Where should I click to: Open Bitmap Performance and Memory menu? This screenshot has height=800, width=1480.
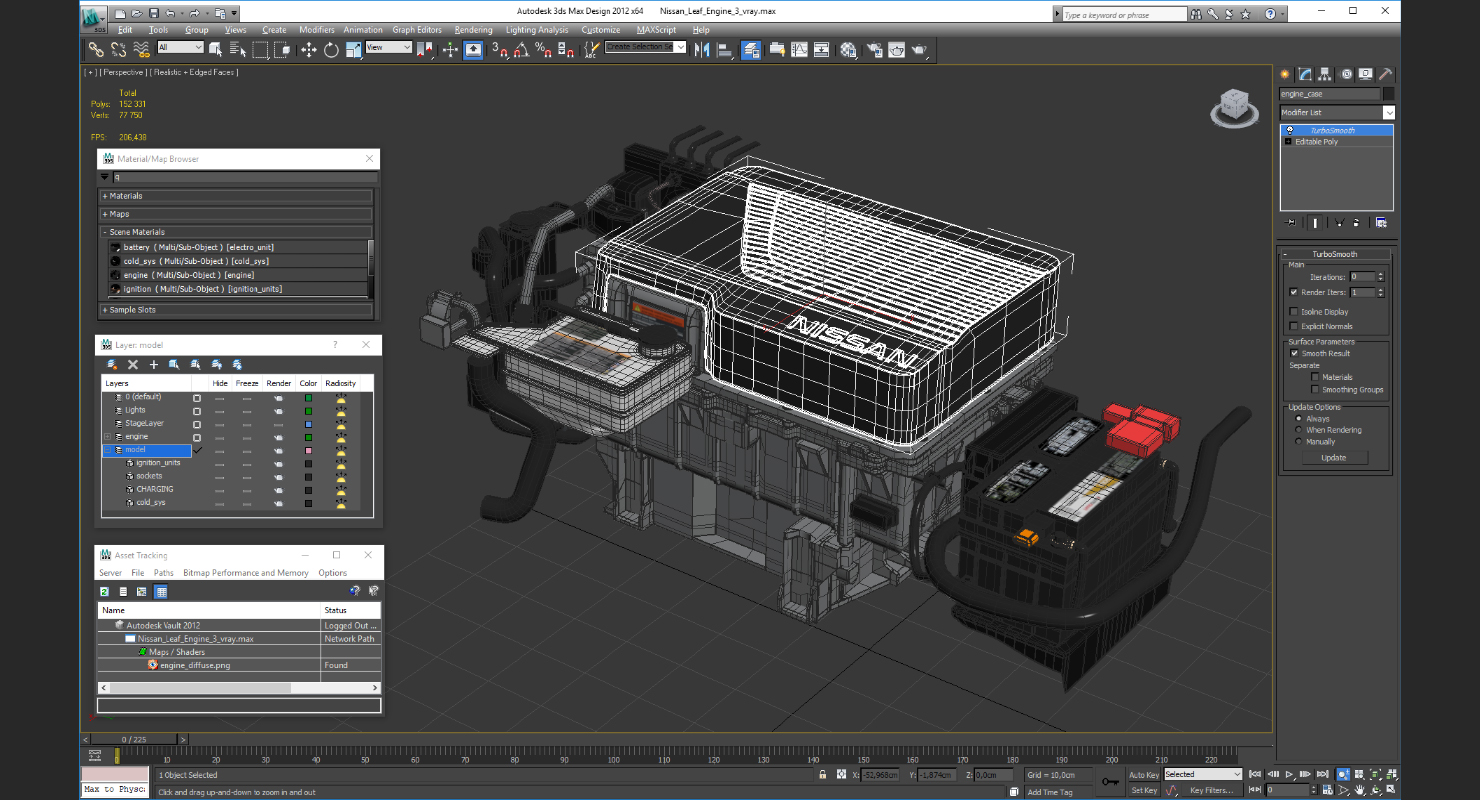click(x=246, y=573)
